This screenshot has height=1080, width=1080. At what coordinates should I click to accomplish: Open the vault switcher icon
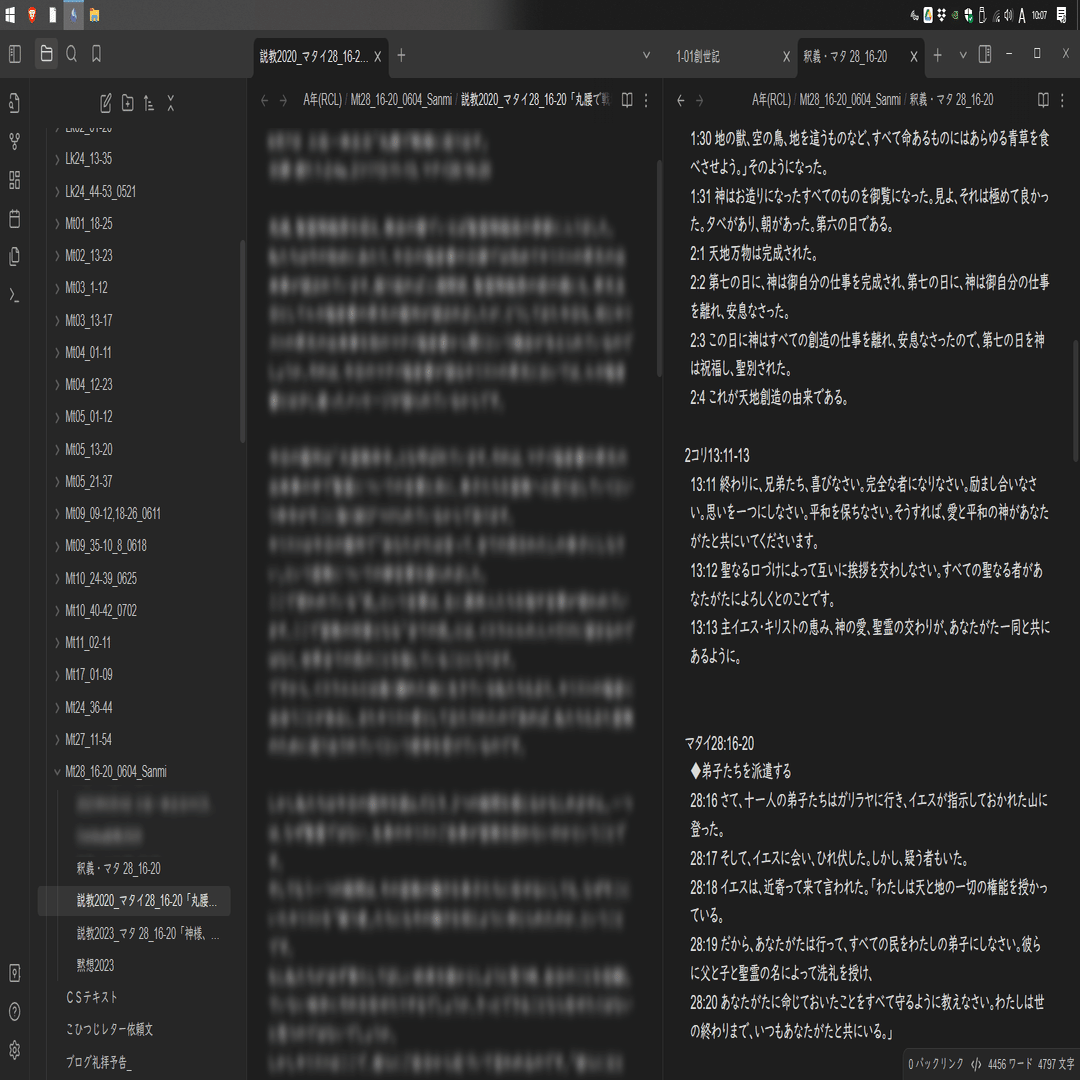pos(14,973)
